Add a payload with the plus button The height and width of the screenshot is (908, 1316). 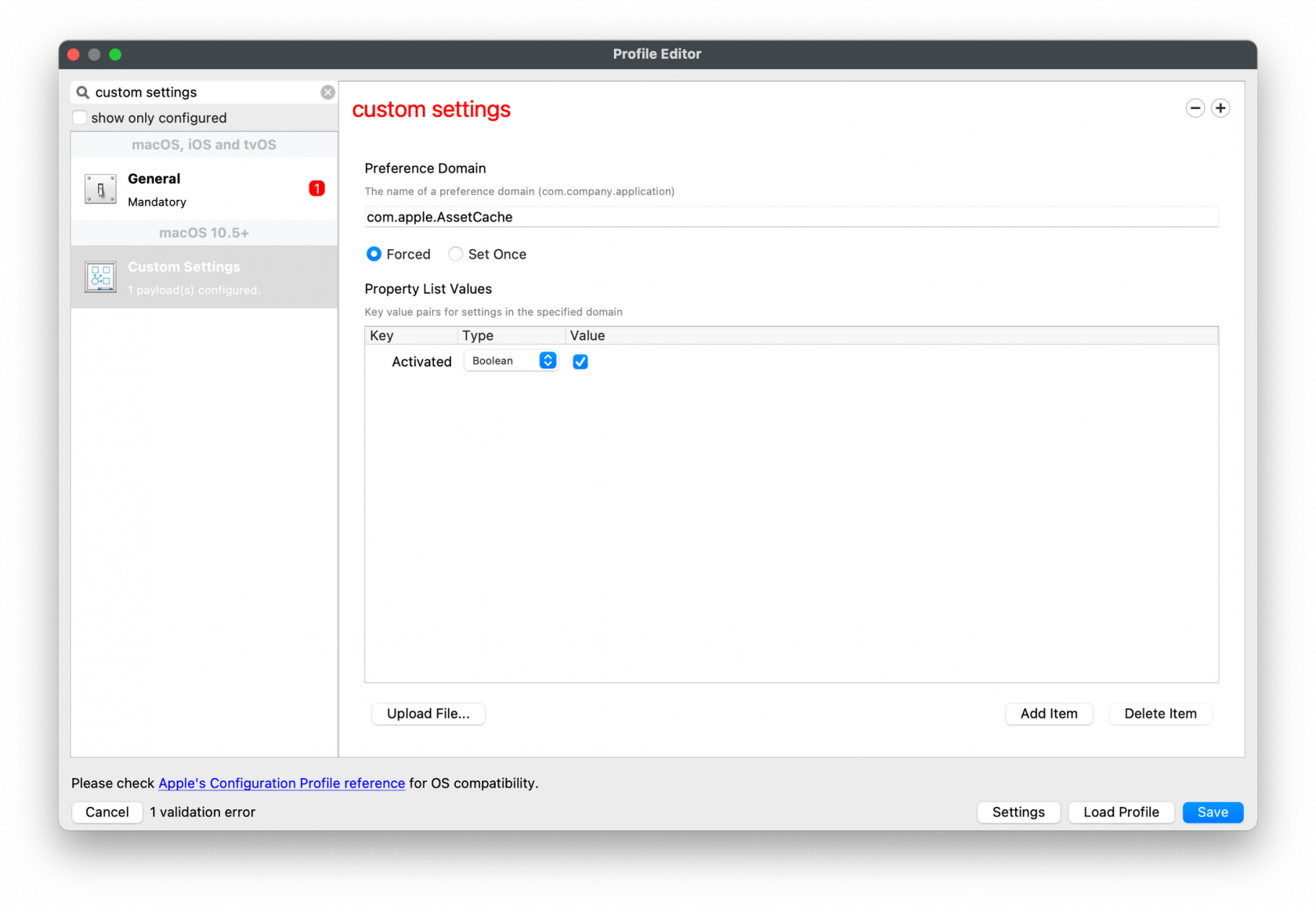click(x=1220, y=108)
